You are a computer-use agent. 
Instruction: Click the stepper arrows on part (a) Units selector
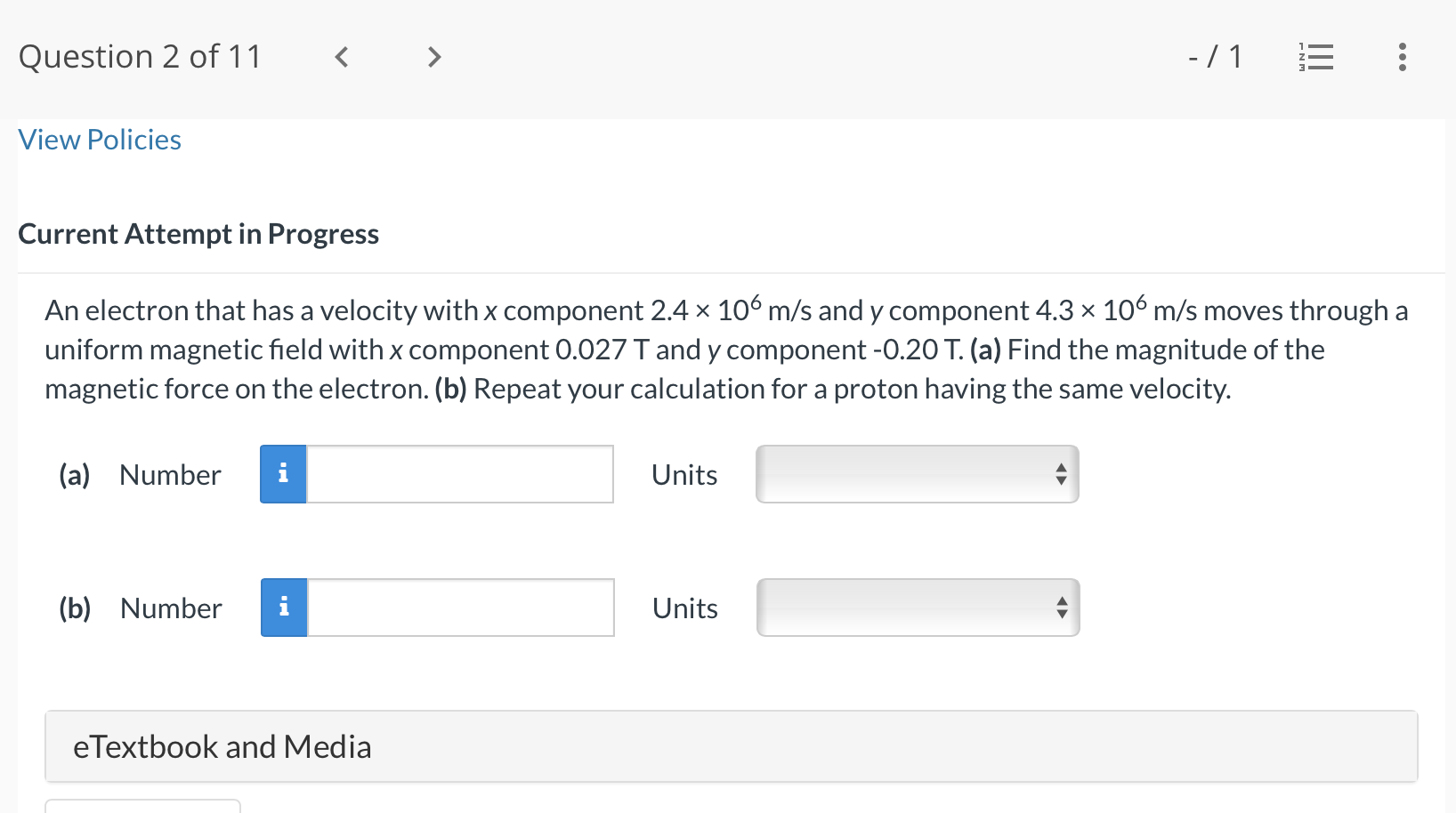point(1061,474)
